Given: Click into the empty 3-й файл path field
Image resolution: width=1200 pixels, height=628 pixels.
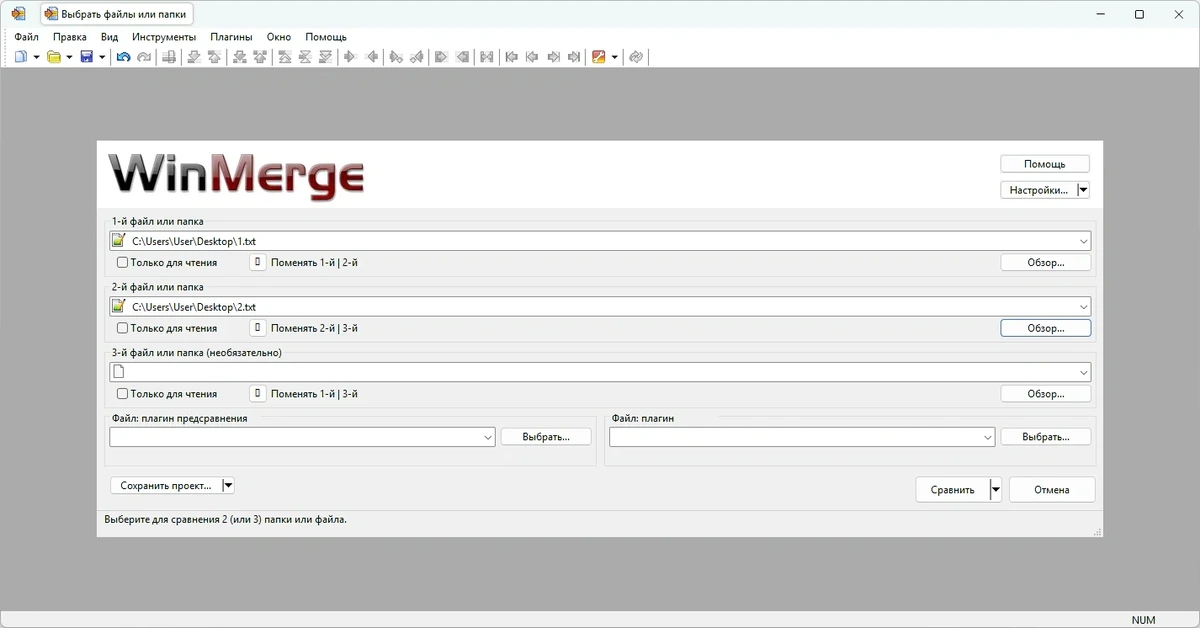Looking at the screenshot, I should (x=600, y=372).
